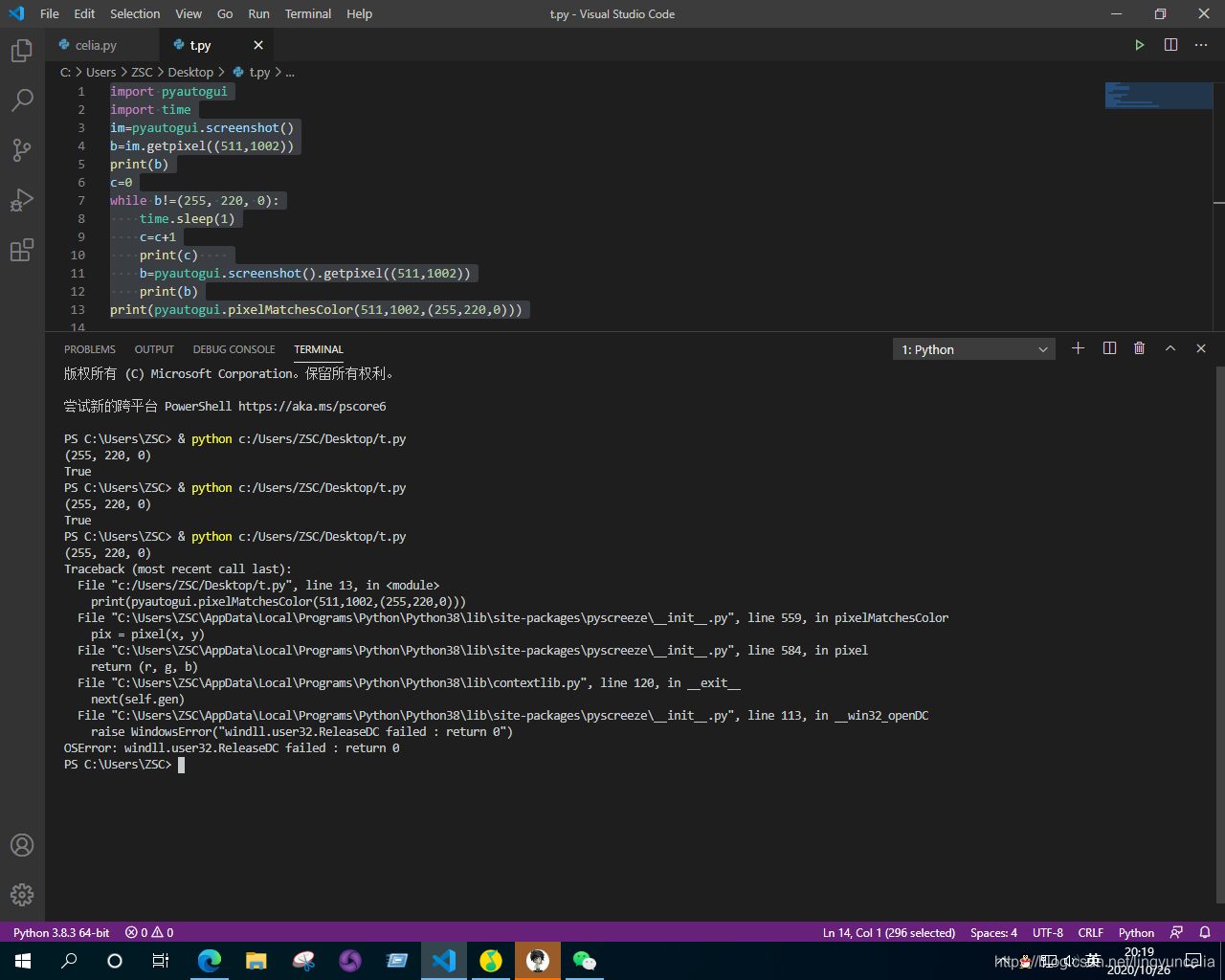Image resolution: width=1225 pixels, height=980 pixels.
Task: Select the t.py editor tab
Action: click(216, 45)
